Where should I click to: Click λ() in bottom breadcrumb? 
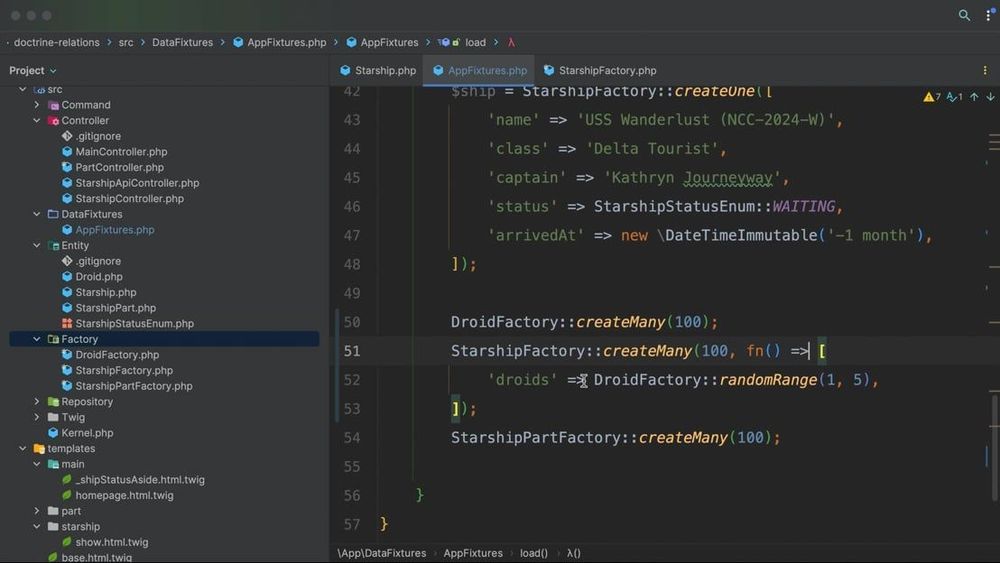pyautogui.click(x=573, y=553)
